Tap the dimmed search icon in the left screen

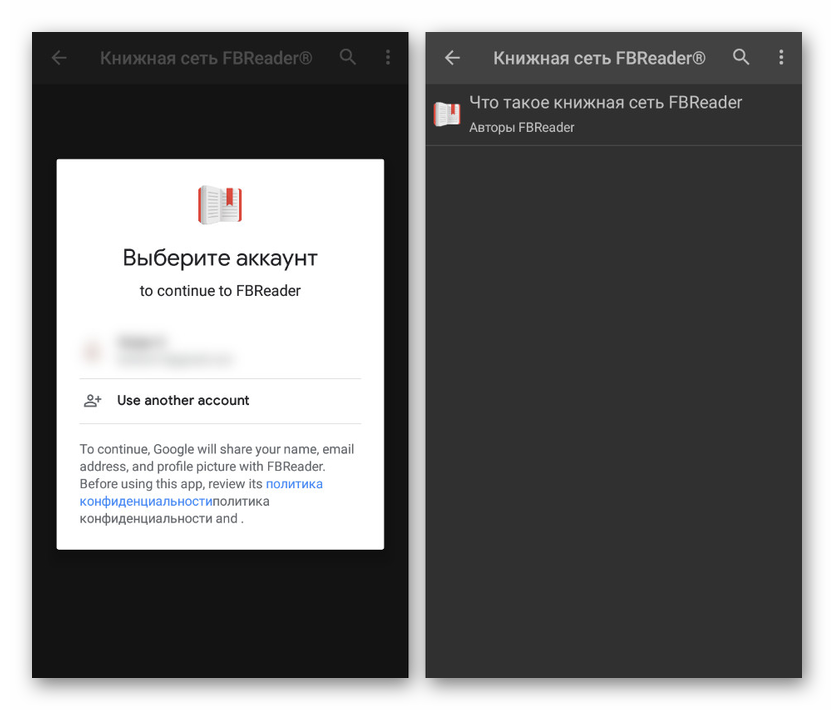pos(348,57)
